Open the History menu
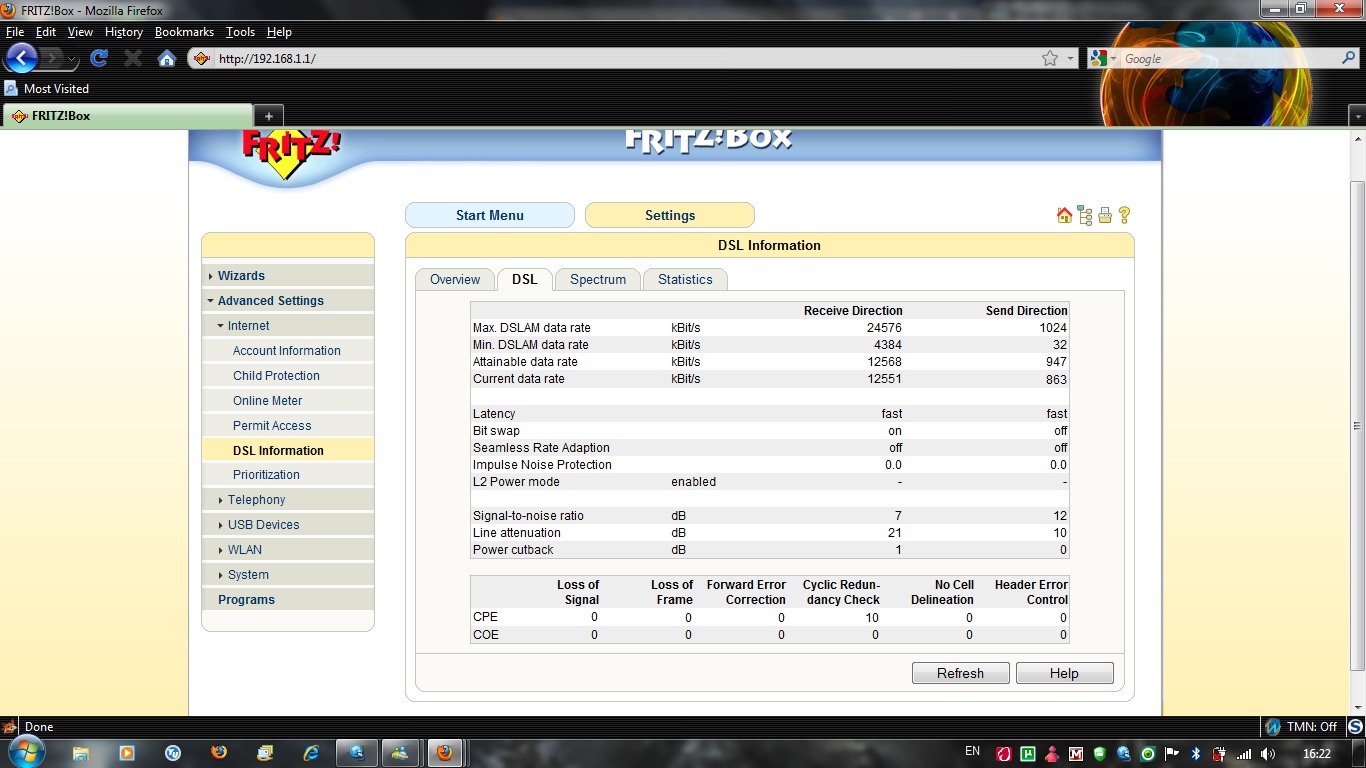Image resolution: width=1366 pixels, height=768 pixels. 124,32
